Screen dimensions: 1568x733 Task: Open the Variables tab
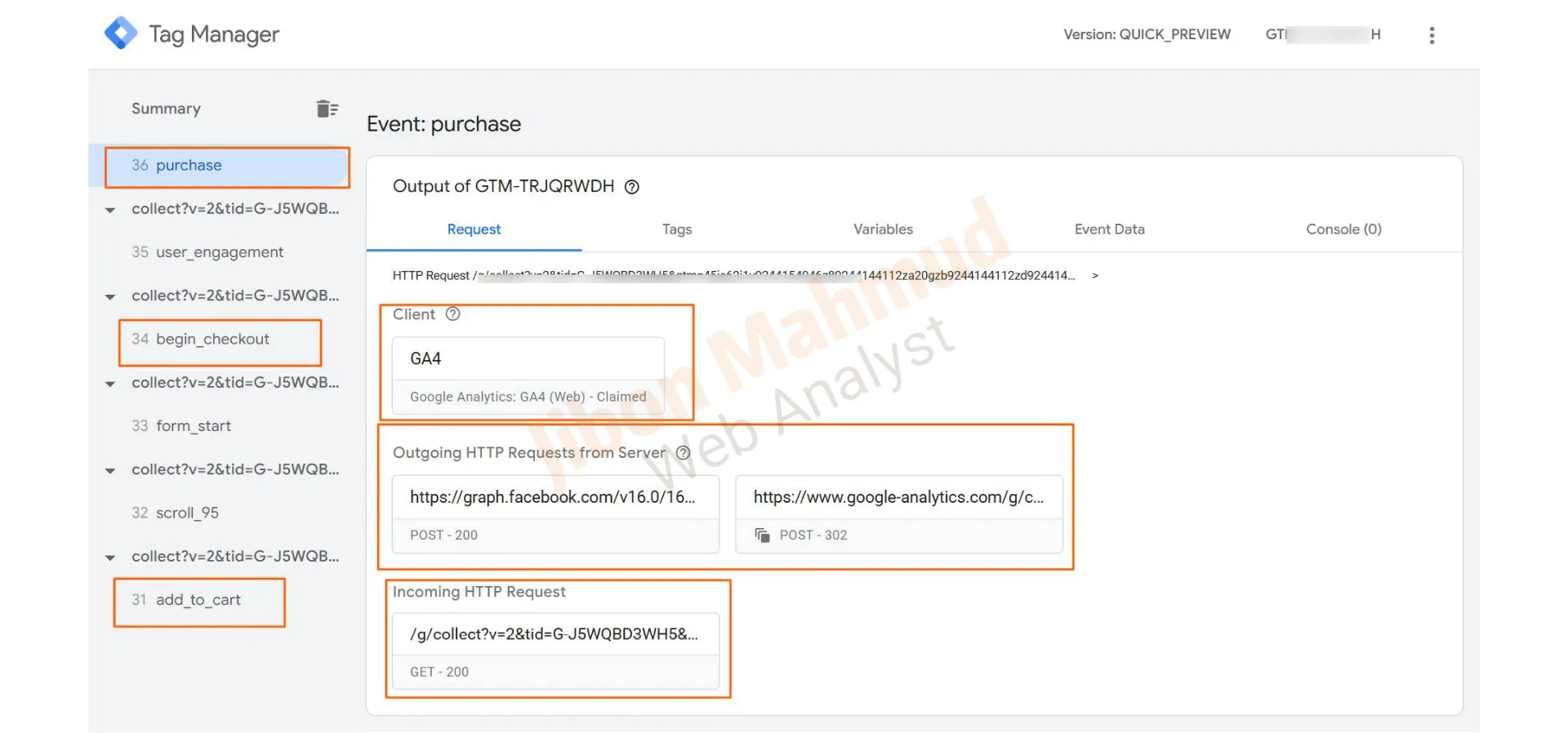point(883,229)
